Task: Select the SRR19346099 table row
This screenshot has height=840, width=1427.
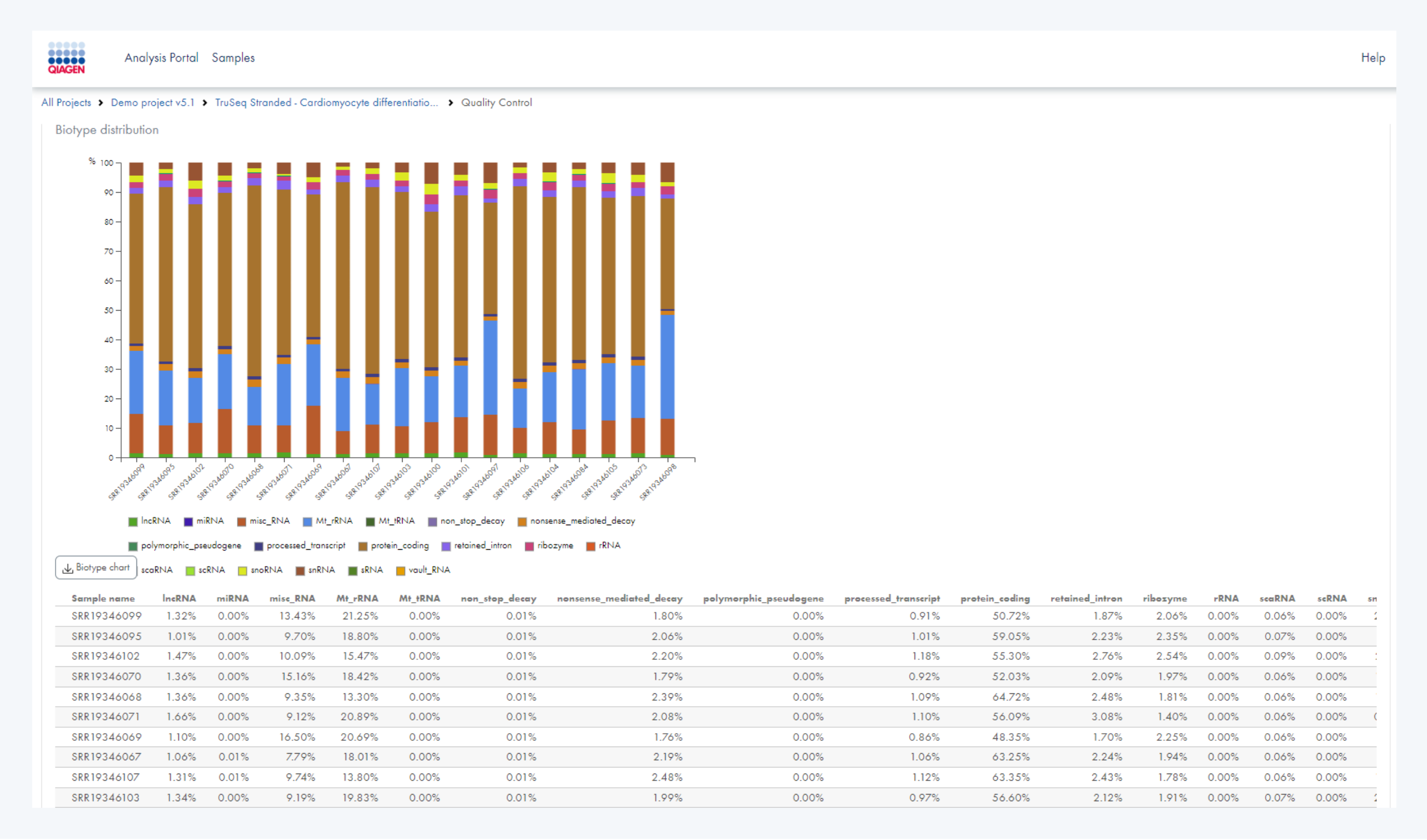Action: coord(106,616)
